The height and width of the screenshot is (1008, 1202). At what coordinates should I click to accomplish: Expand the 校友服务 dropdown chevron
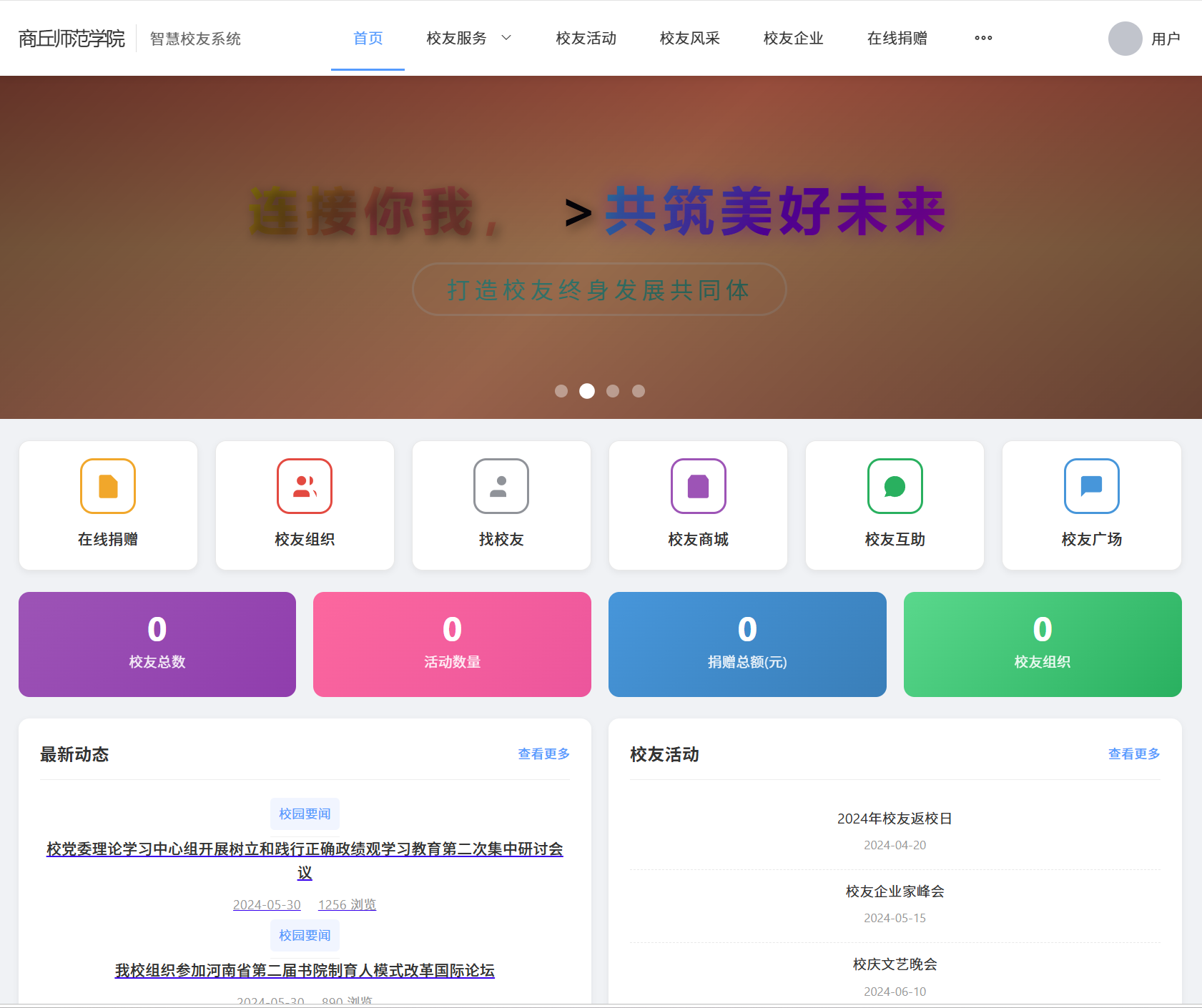tap(506, 38)
